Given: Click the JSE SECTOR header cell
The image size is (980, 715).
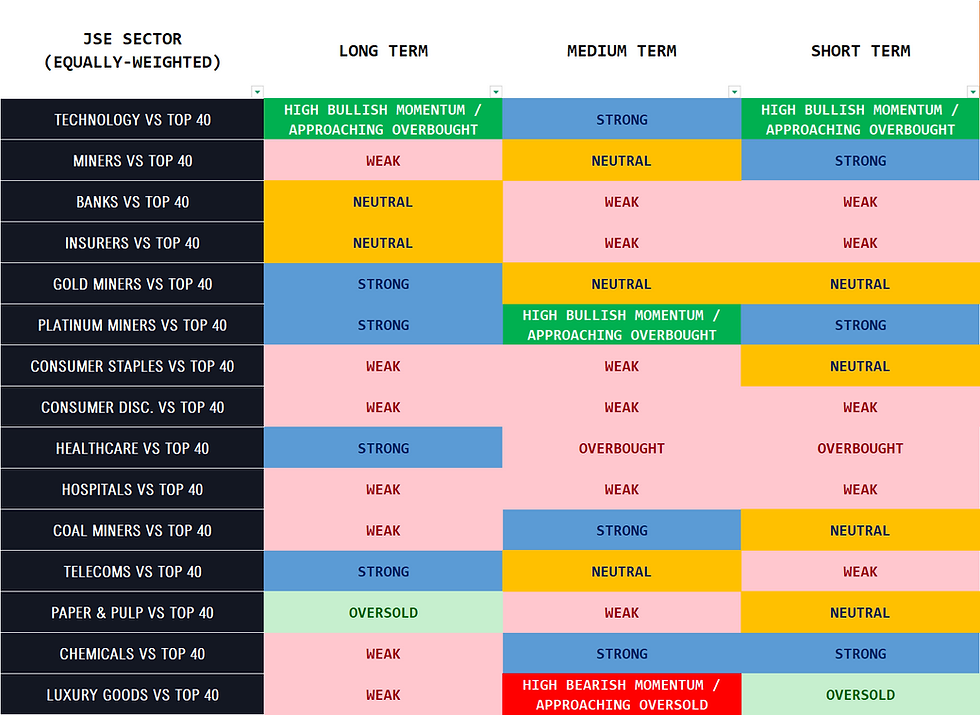Looking at the screenshot, I should pyautogui.click(x=132, y=51).
